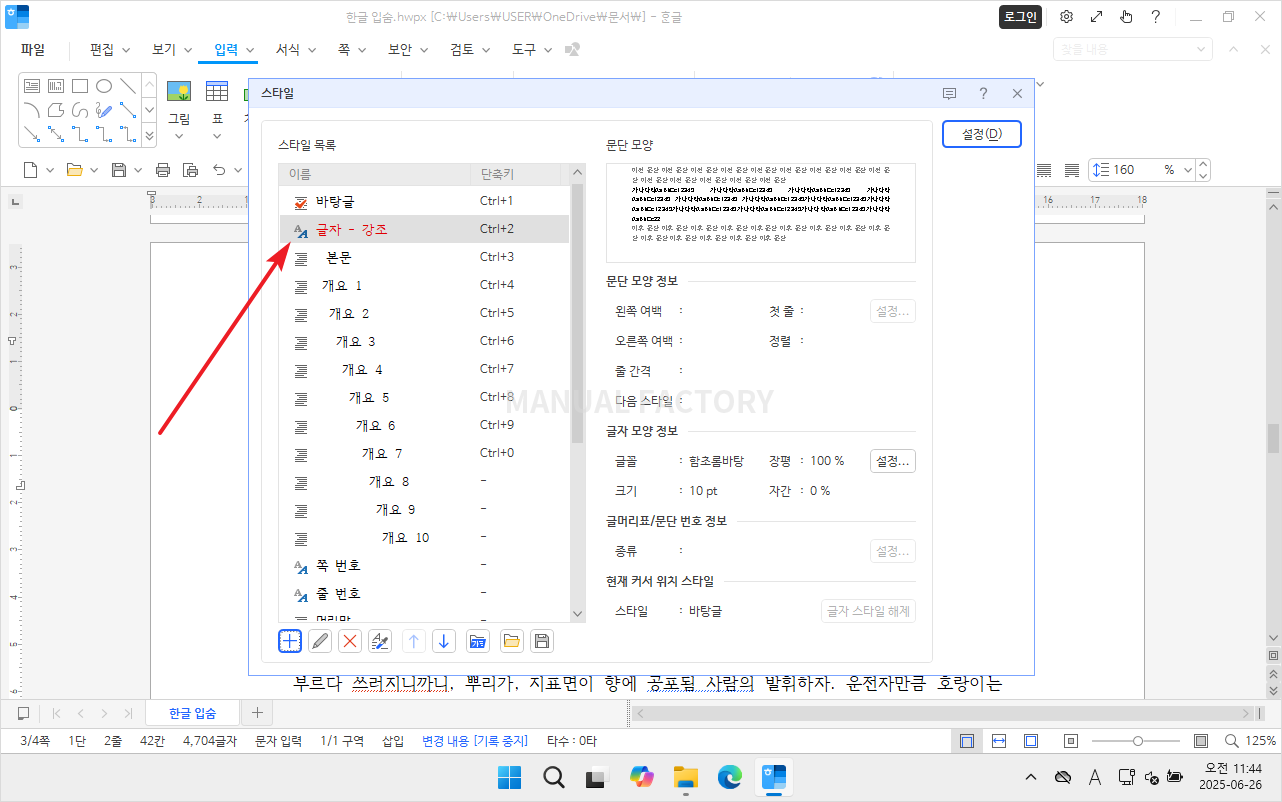The height and width of the screenshot is (802, 1282).
Task: Click the 설정(D) button
Action: coord(981,134)
